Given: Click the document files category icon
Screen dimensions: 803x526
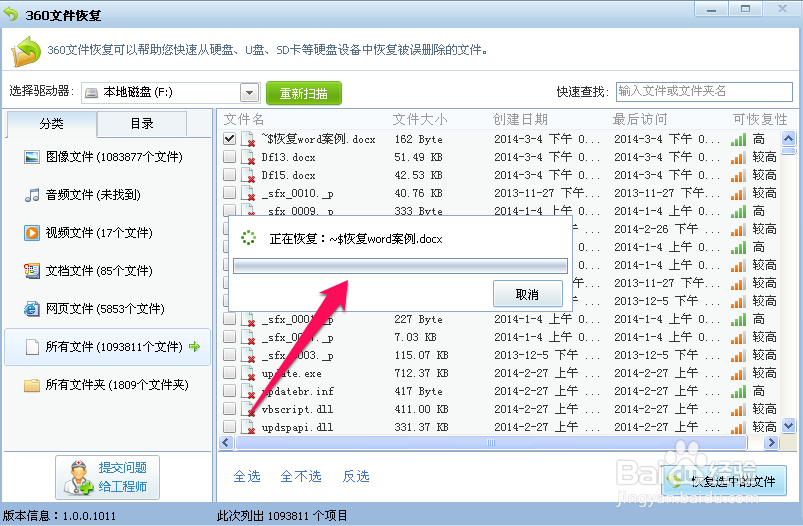Looking at the screenshot, I should pyautogui.click(x=32, y=270).
